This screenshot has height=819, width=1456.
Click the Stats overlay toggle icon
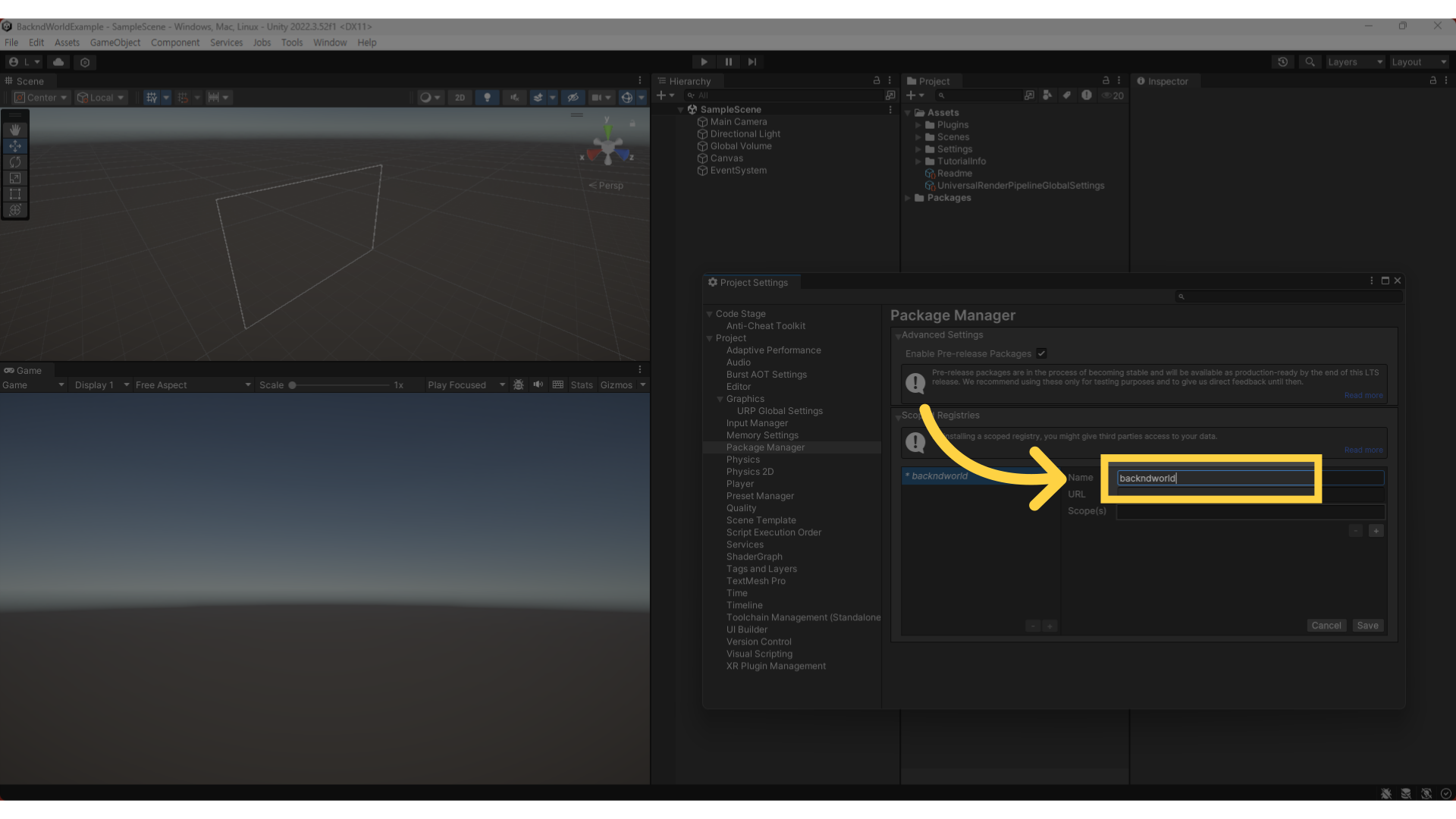[579, 384]
